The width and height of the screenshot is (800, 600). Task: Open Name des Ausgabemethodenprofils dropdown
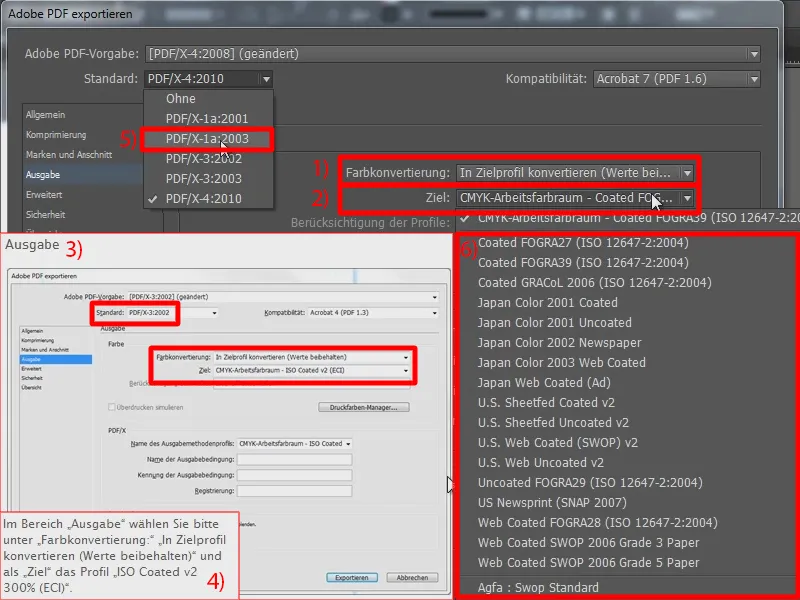(x=294, y=443)
